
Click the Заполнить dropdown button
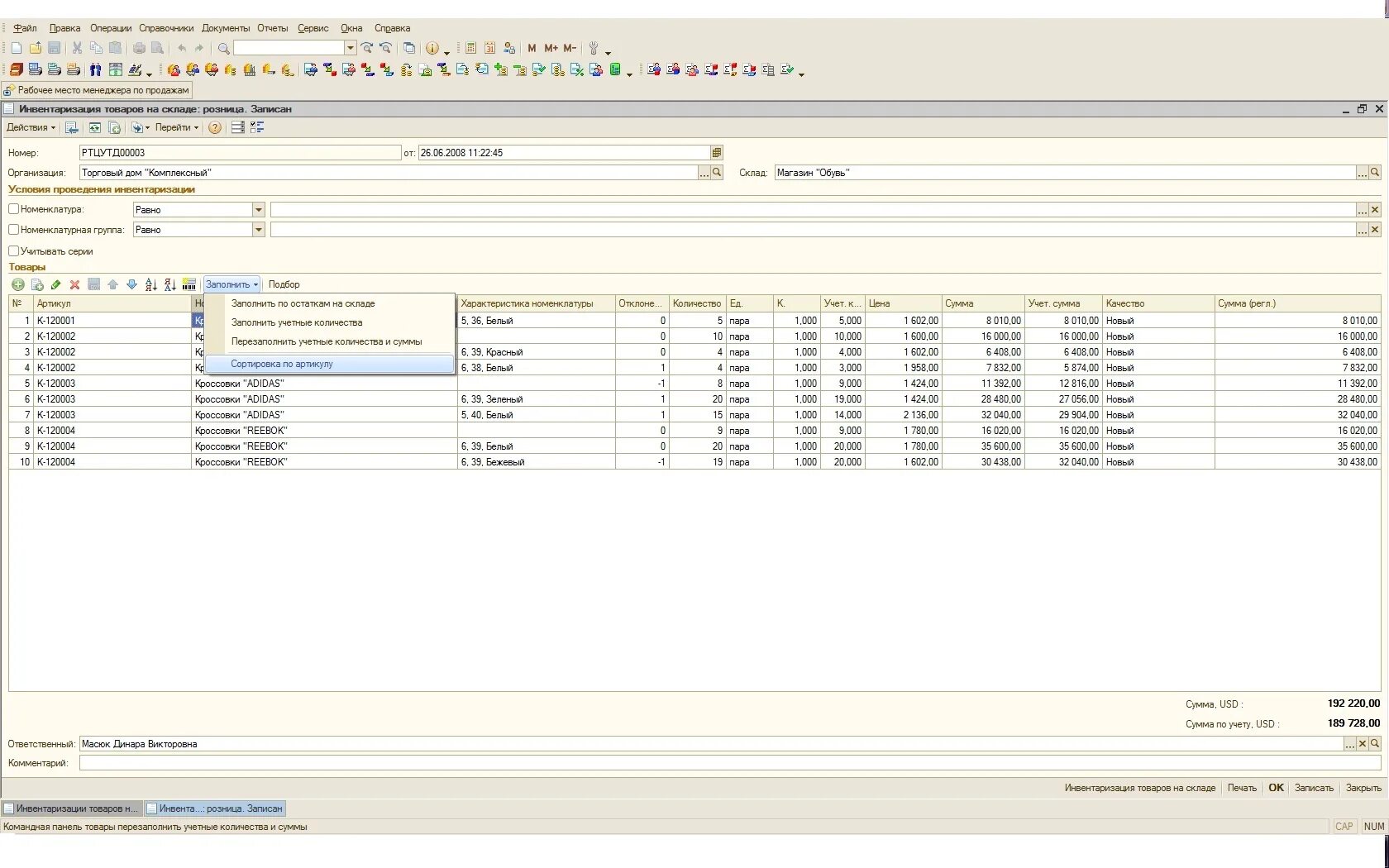(231, 284)
